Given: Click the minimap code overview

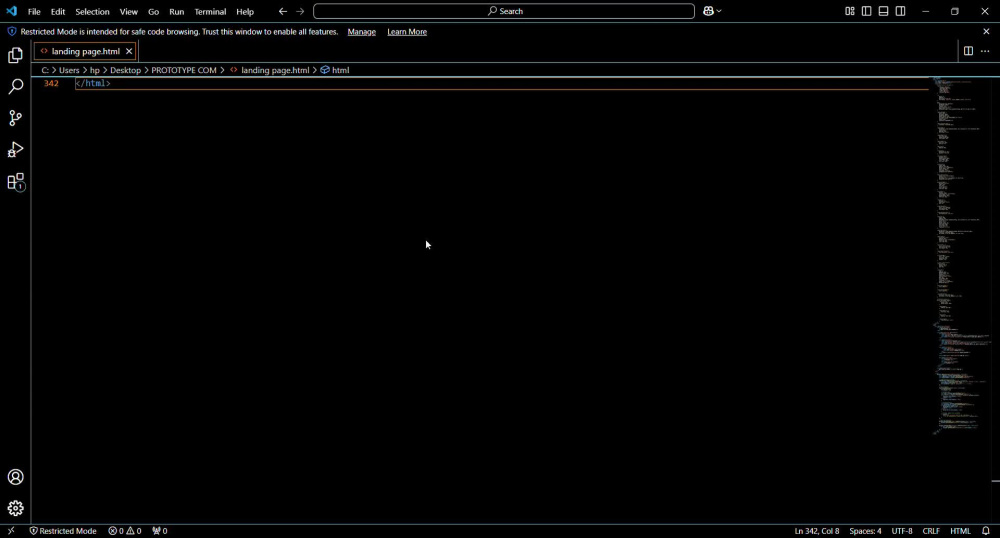Looking at the screenshot, I should point(960,255).
